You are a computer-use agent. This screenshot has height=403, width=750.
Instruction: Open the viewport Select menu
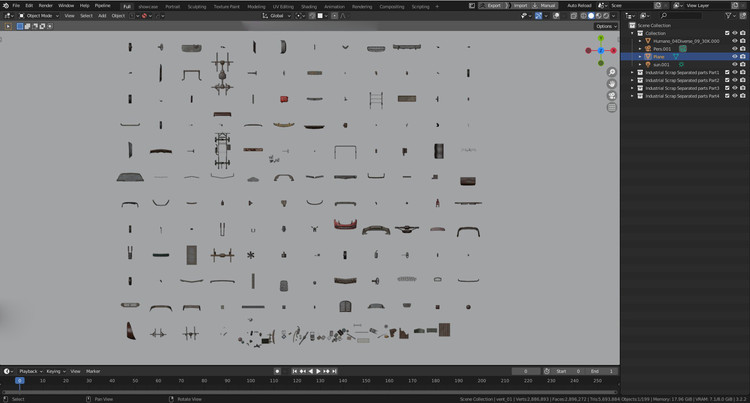tap(86, 16)
